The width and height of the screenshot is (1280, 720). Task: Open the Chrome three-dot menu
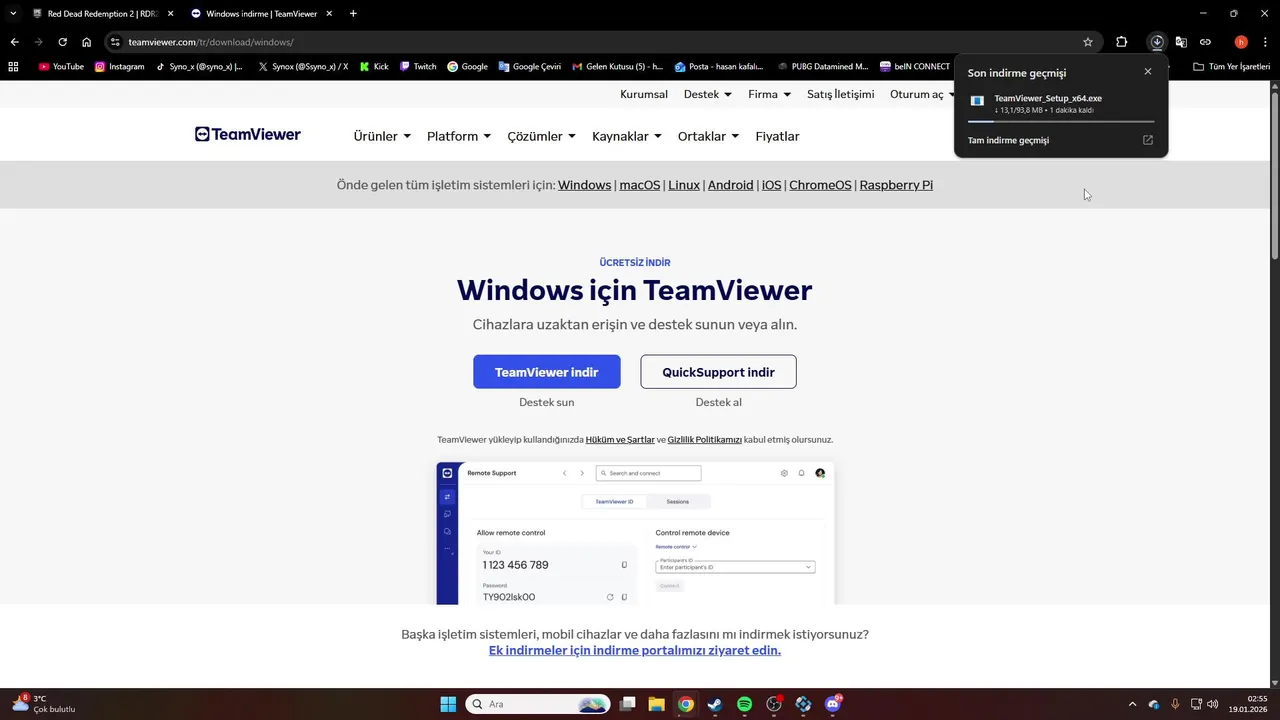[x=1266, y=42]
